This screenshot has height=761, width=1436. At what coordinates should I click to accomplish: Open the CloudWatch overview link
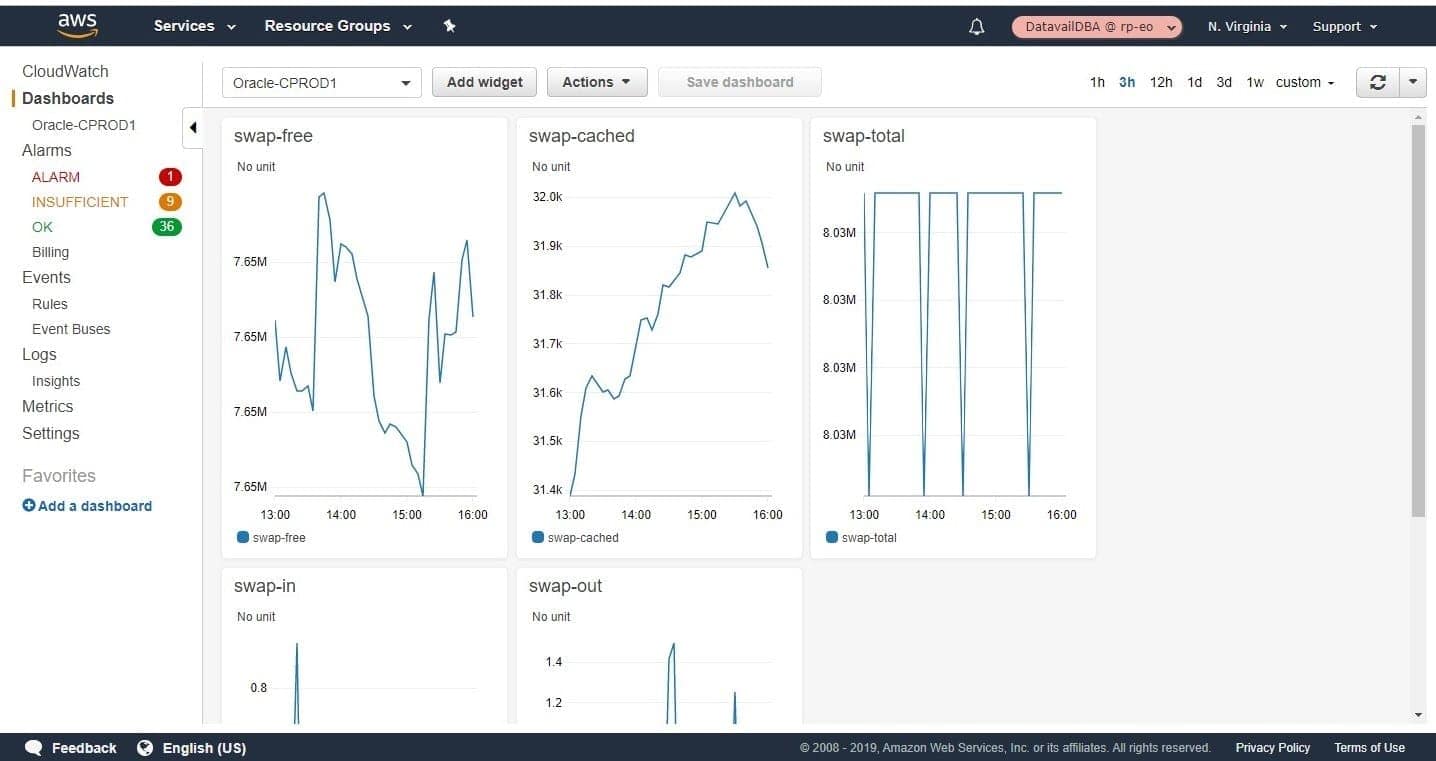(x=65, y=71)
